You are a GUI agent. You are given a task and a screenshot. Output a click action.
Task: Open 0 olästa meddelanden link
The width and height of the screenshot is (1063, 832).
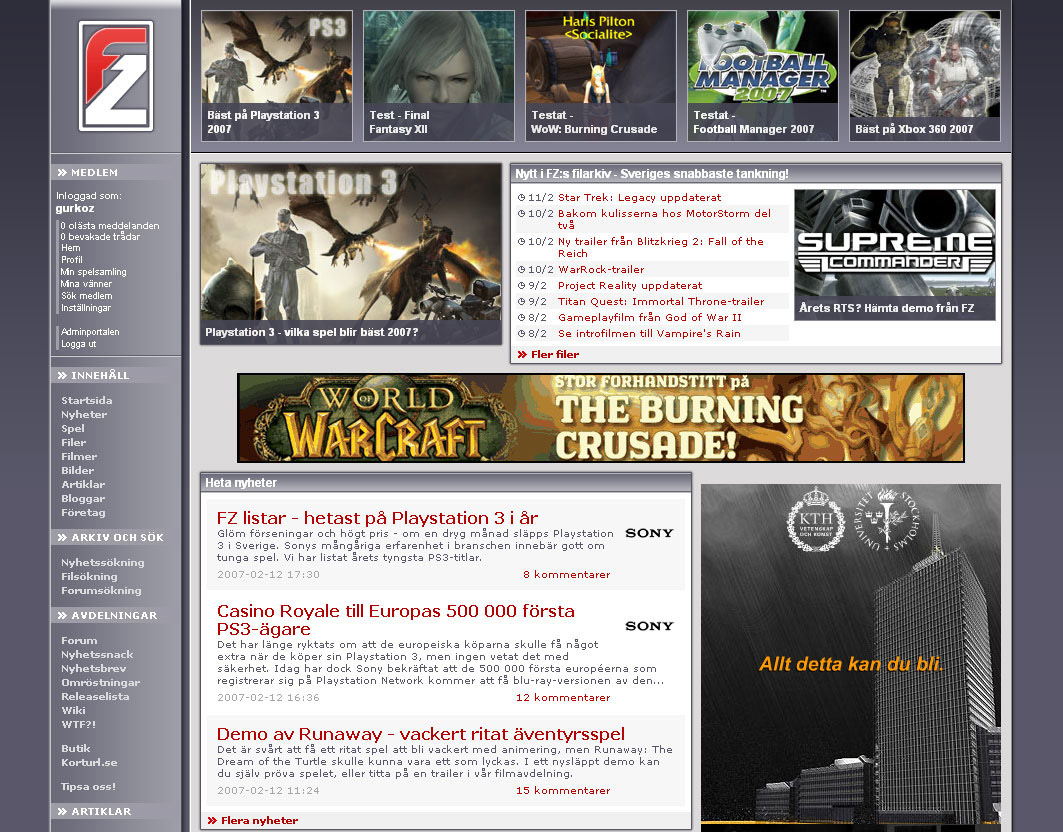(110, 225)
